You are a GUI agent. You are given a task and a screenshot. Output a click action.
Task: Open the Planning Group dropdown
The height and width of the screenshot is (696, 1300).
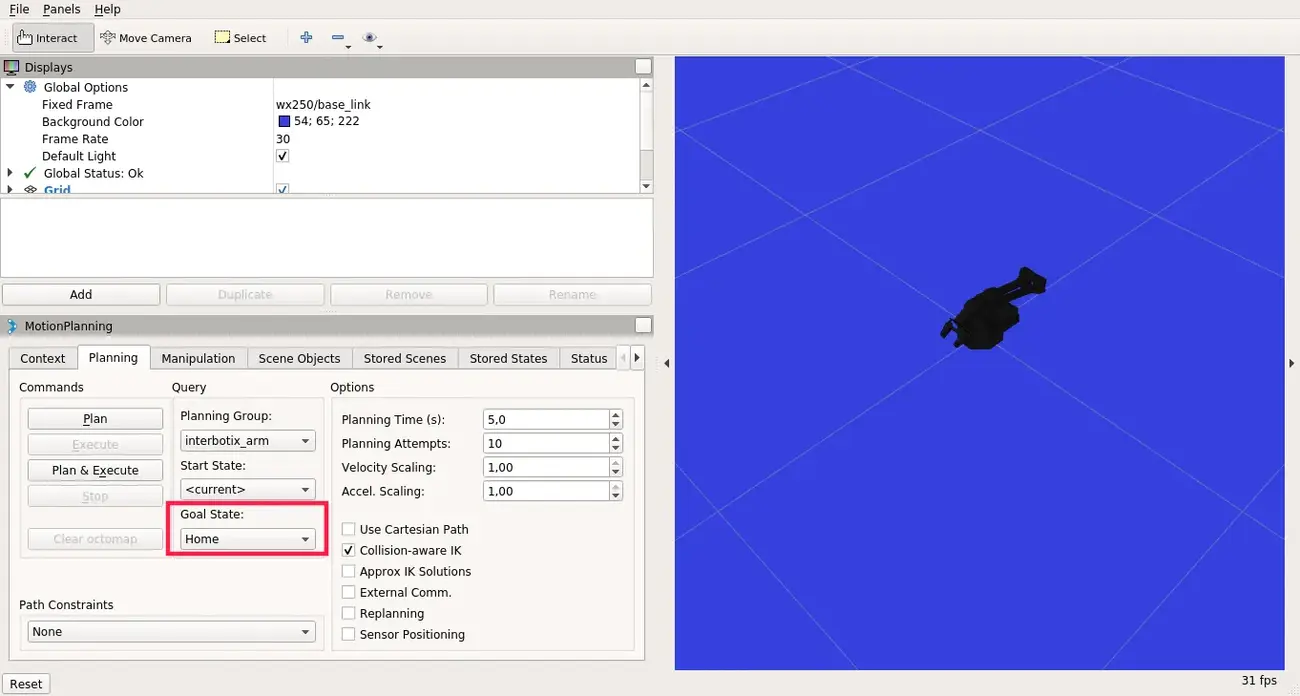248,441
